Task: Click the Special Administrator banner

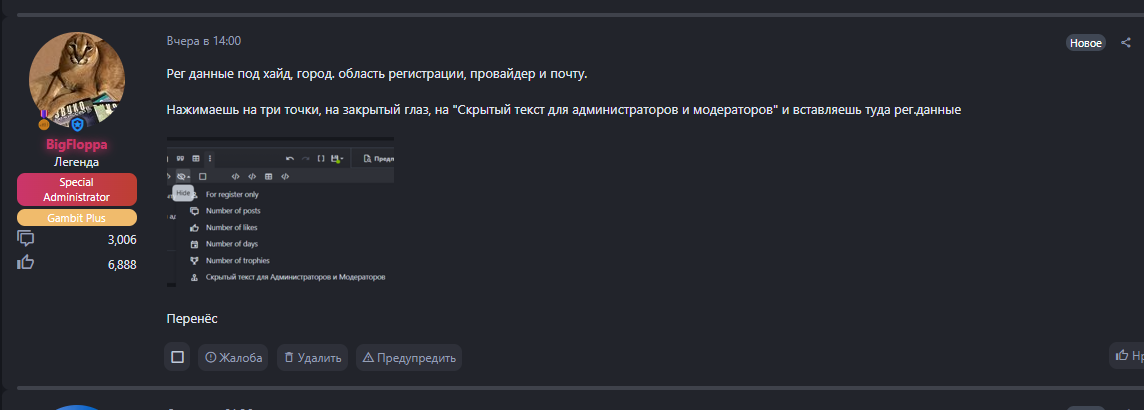Action: click(x=76, y=189)
